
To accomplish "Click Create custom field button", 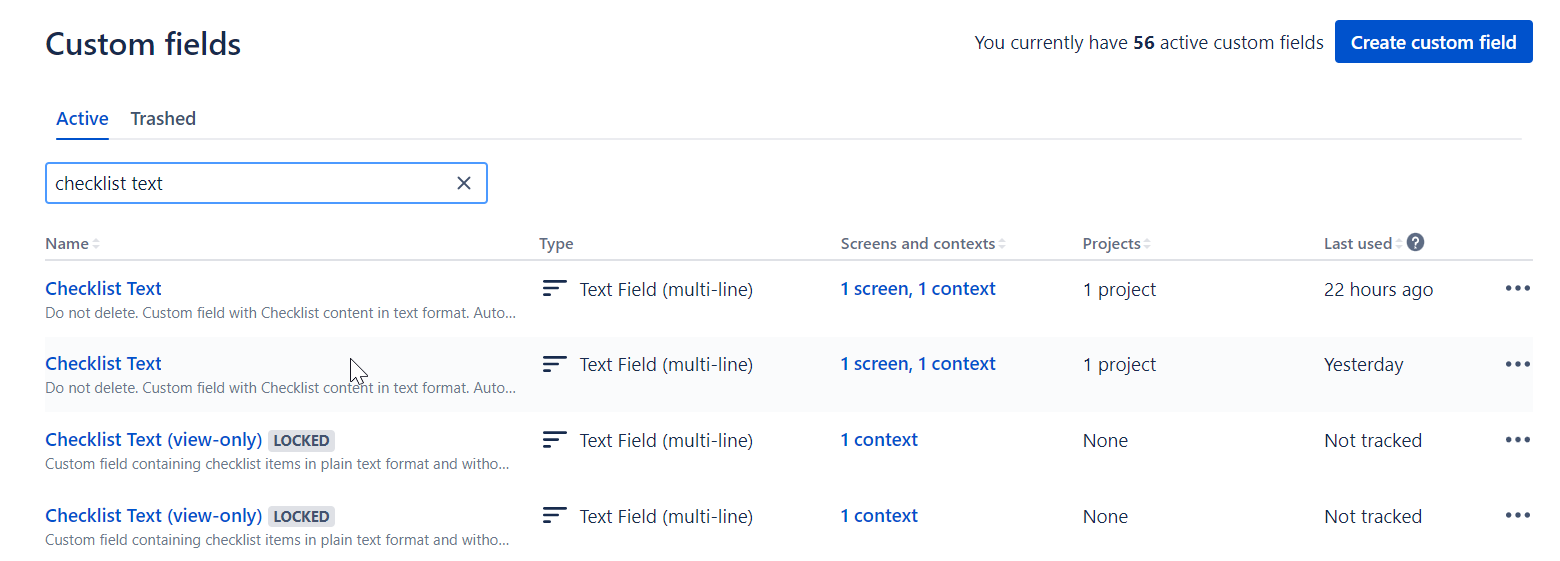I will 1433,42.
